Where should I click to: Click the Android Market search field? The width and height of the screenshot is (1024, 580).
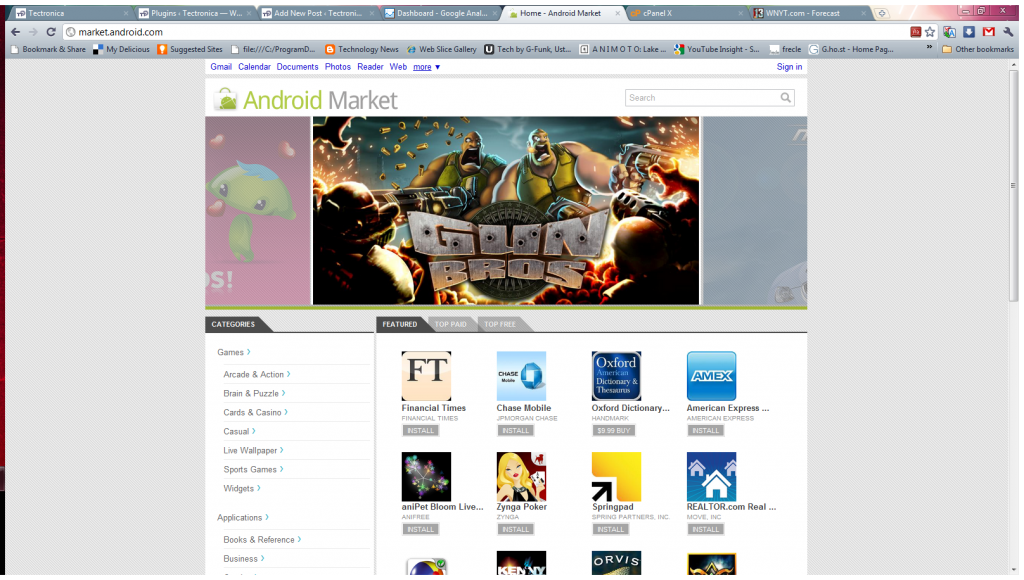point(700,98)
